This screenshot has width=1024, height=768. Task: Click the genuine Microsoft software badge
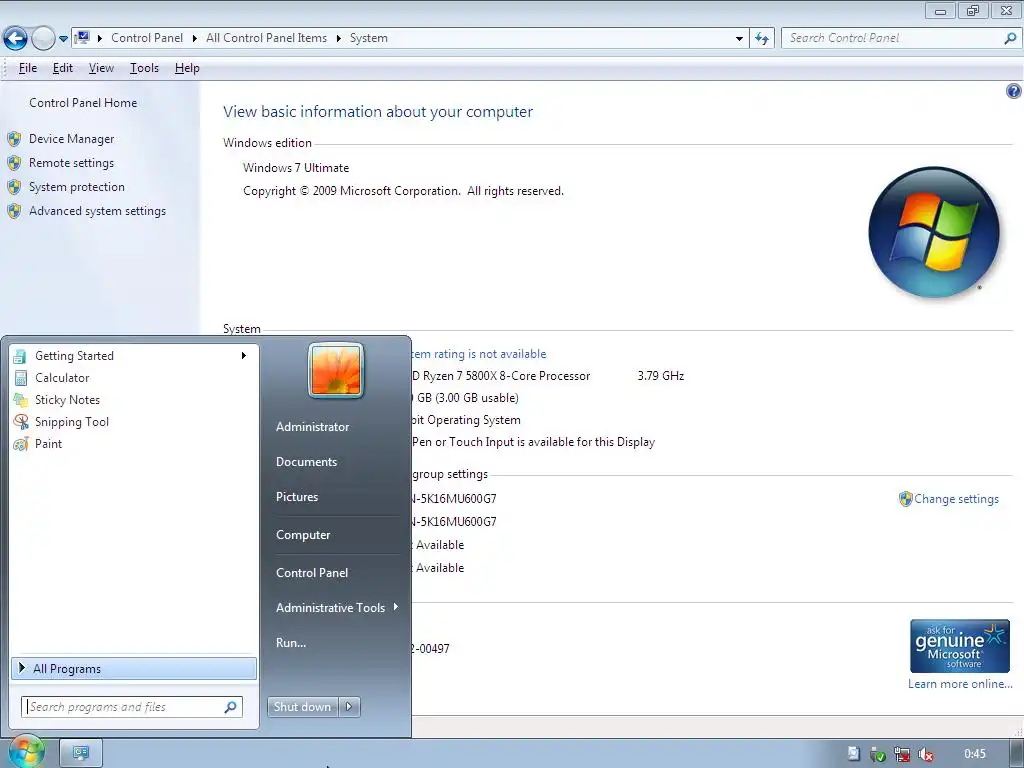960,646
